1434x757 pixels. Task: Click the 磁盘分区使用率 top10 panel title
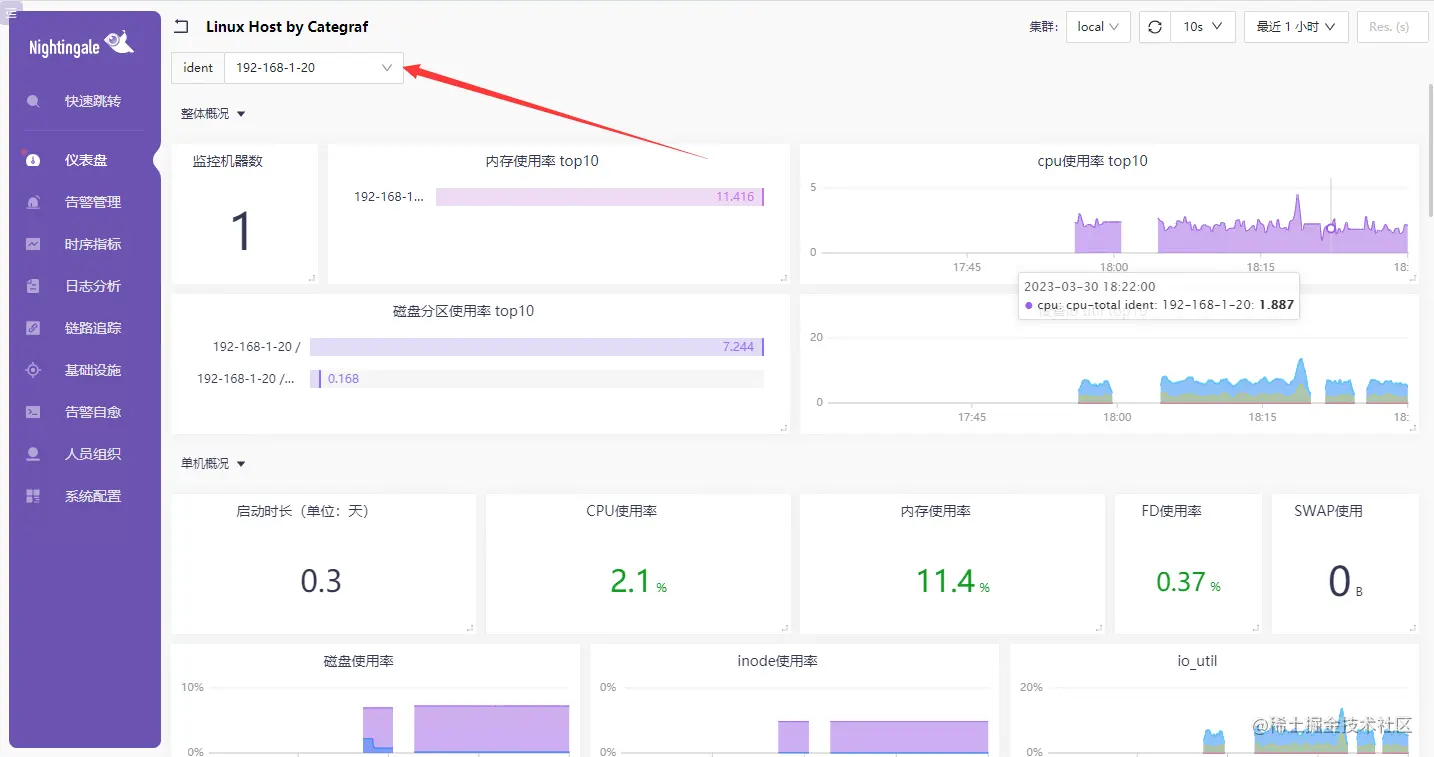(463, 311)
